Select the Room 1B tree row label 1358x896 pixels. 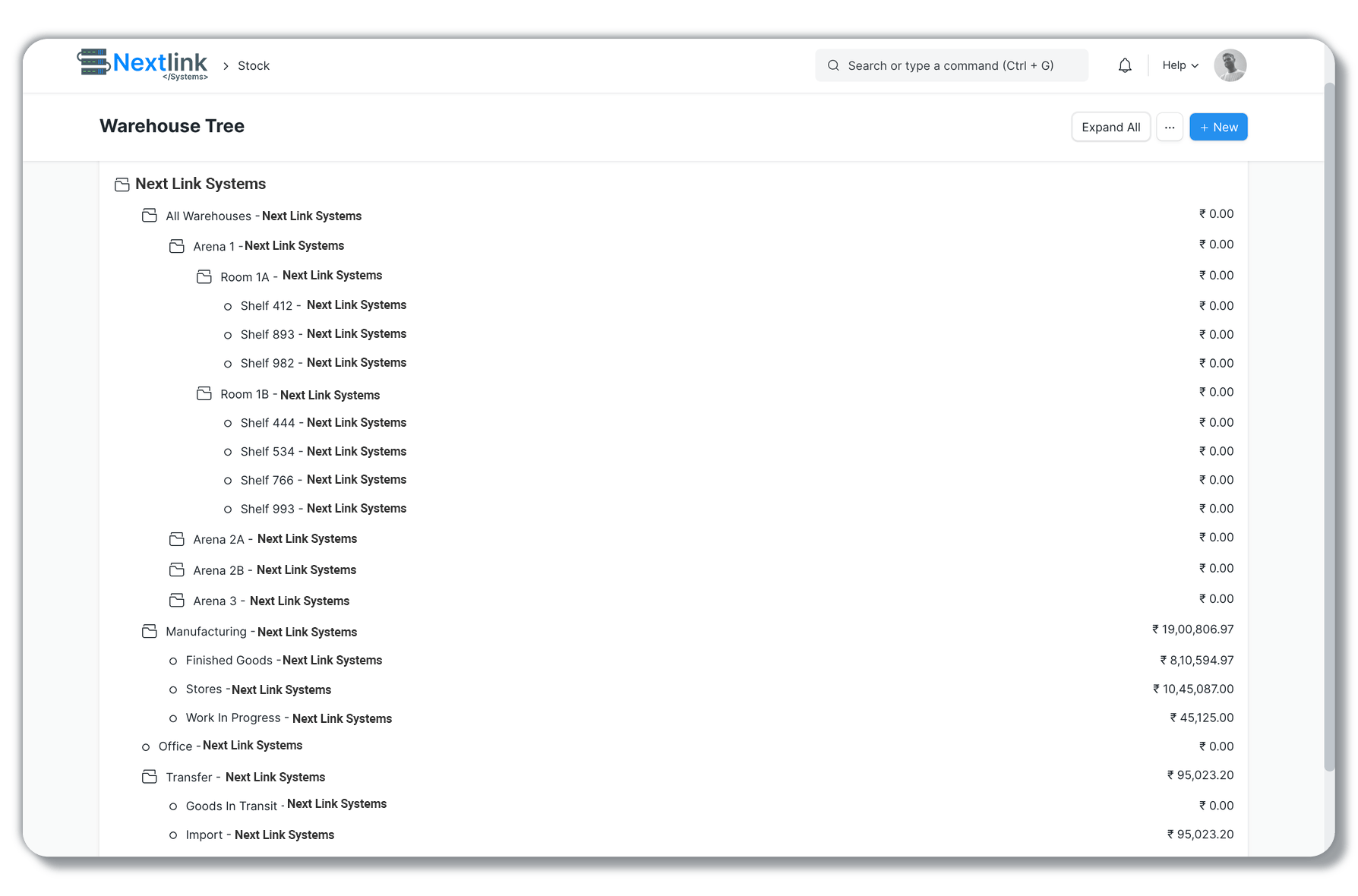pyautogui.click(x=300, y=395)
